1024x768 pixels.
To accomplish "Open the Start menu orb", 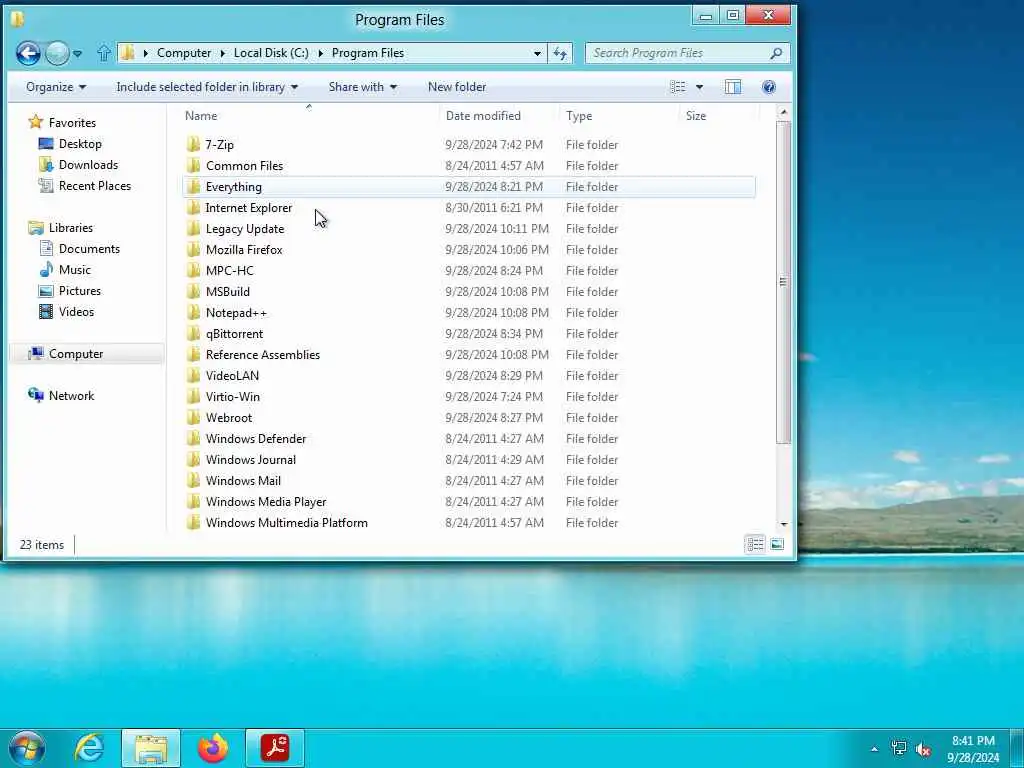I will tap(27, 748).
